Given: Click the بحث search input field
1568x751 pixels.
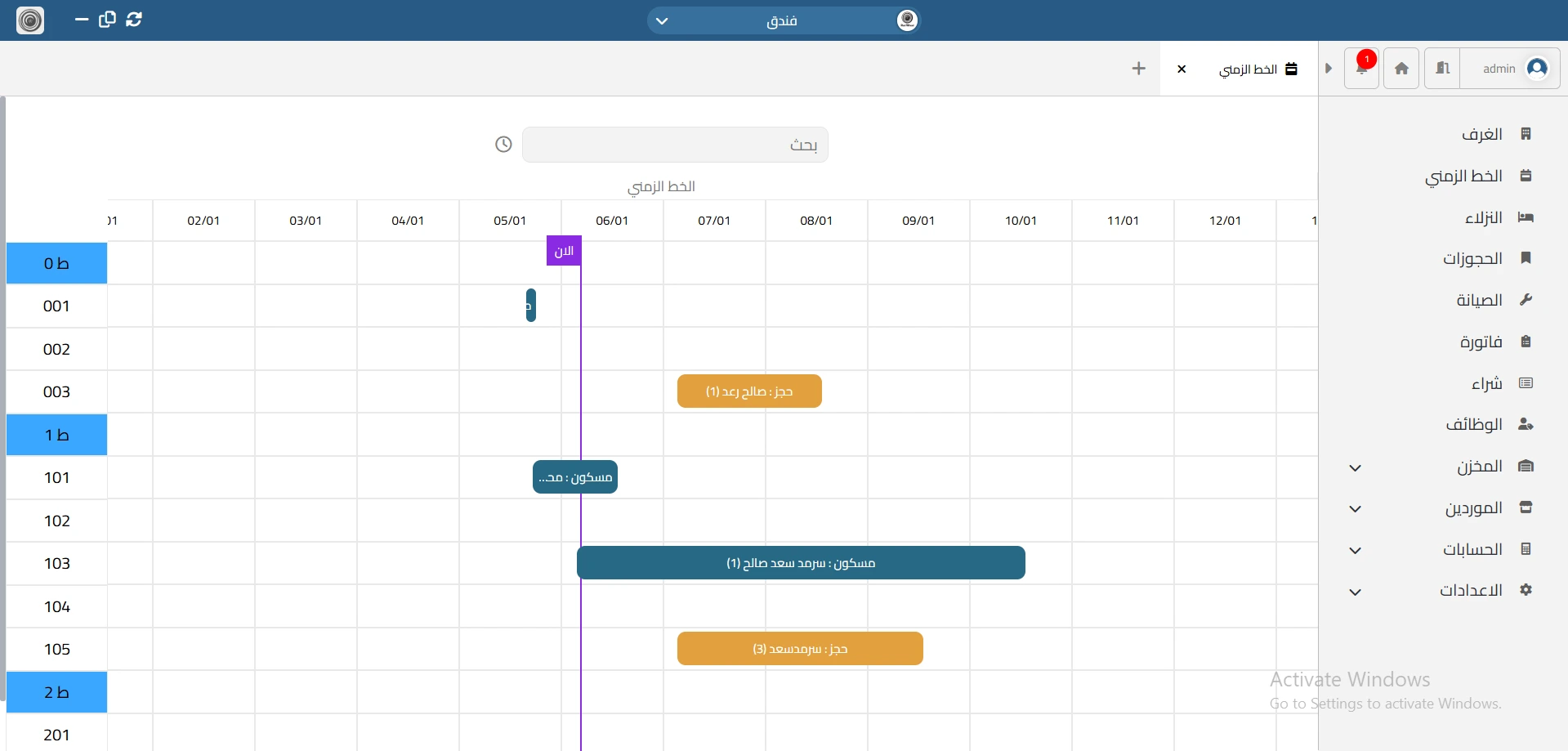Looking at the screenshot, I should click(x=675, y=145).
